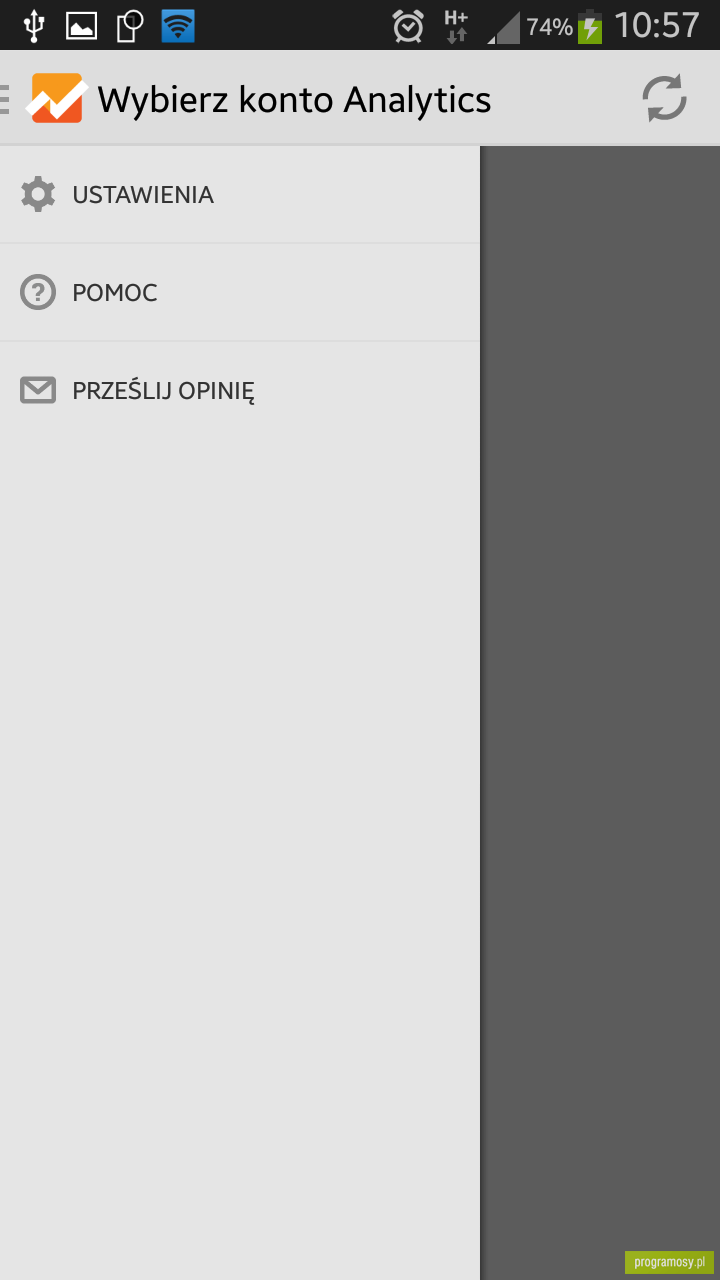The width and height of the screenshot is (720, 1280).
Task: Select the Pomoc menu entry
Action: click(x=240, y=292)
